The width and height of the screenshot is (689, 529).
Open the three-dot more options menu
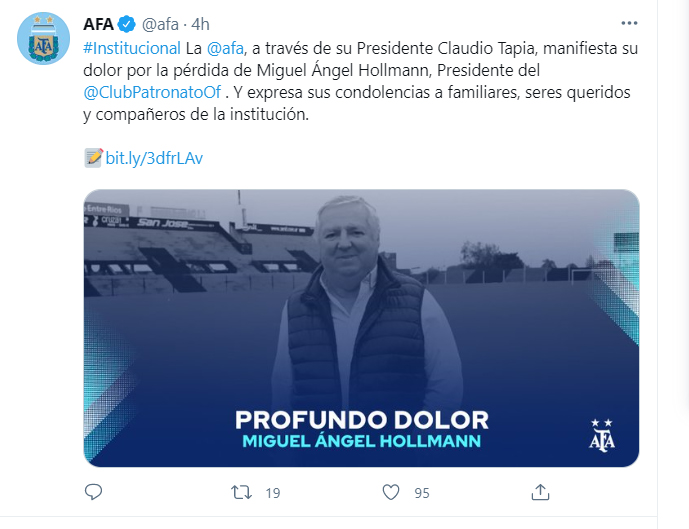tap(629, 23)
